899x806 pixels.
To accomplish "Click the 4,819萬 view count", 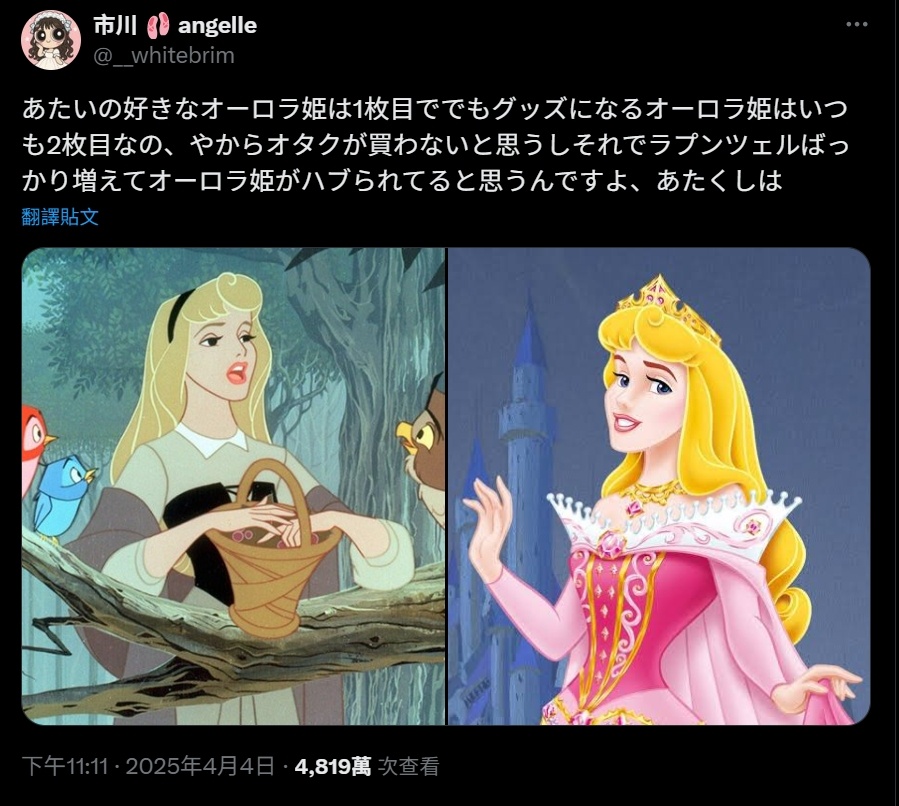I will pos(333,766).
